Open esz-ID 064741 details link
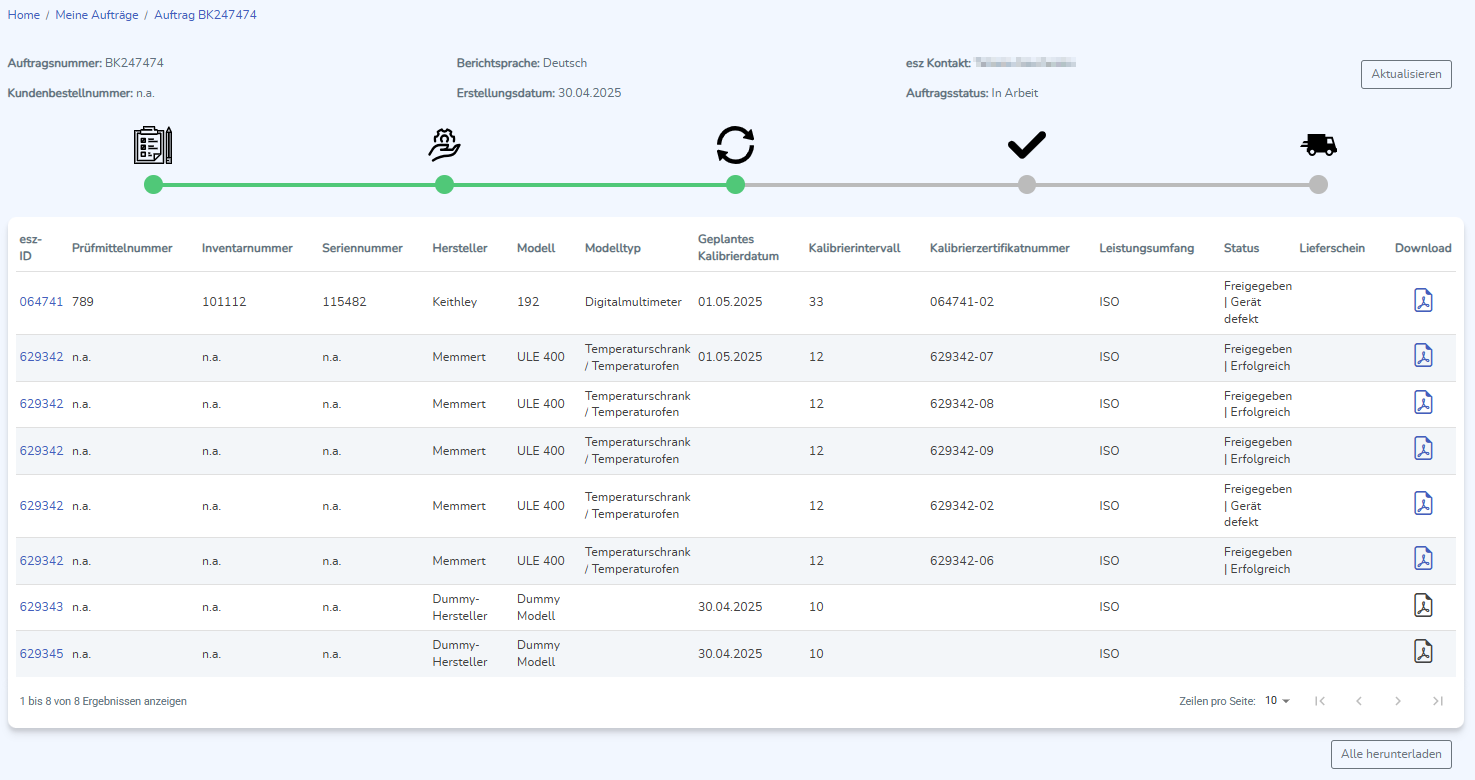Screen dimensions: 1475x780 [x=41, y=300]
